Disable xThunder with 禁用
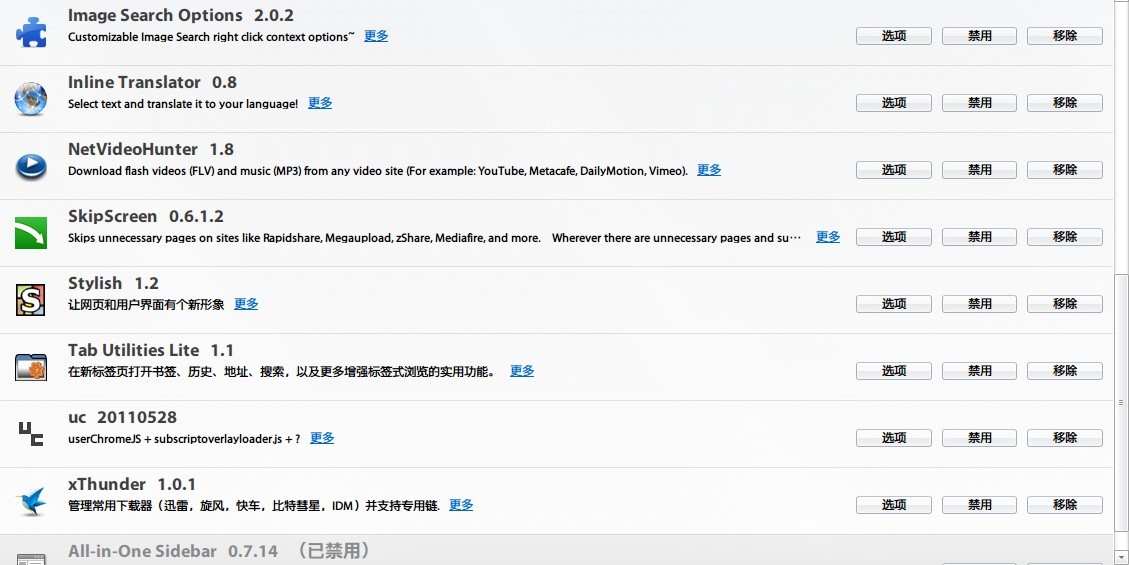Image resolution: width=1129 pixels, height=565 pixels. [979, 505]
